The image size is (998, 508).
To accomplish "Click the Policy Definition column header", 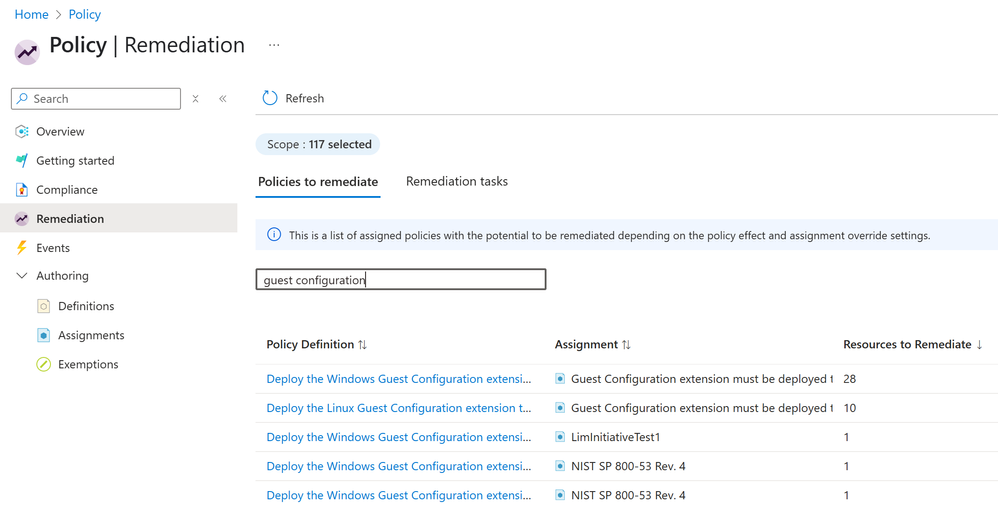I will pos(310,344).
